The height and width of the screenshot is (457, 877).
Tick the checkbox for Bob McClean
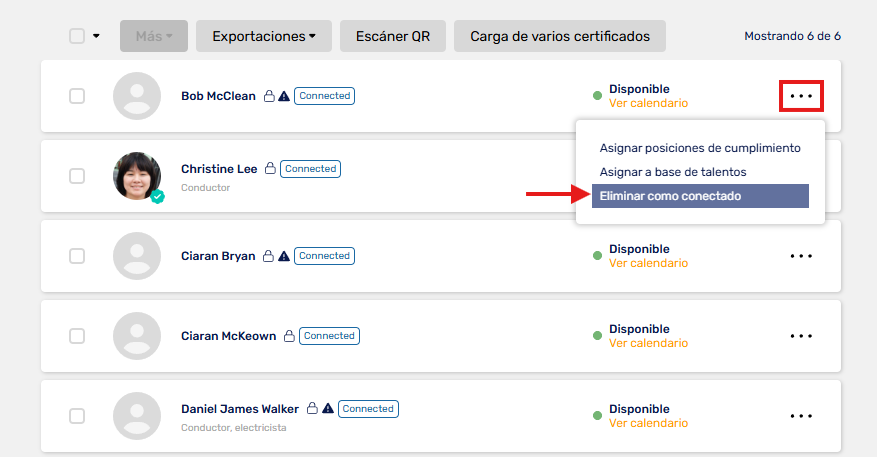click(77, 96)
